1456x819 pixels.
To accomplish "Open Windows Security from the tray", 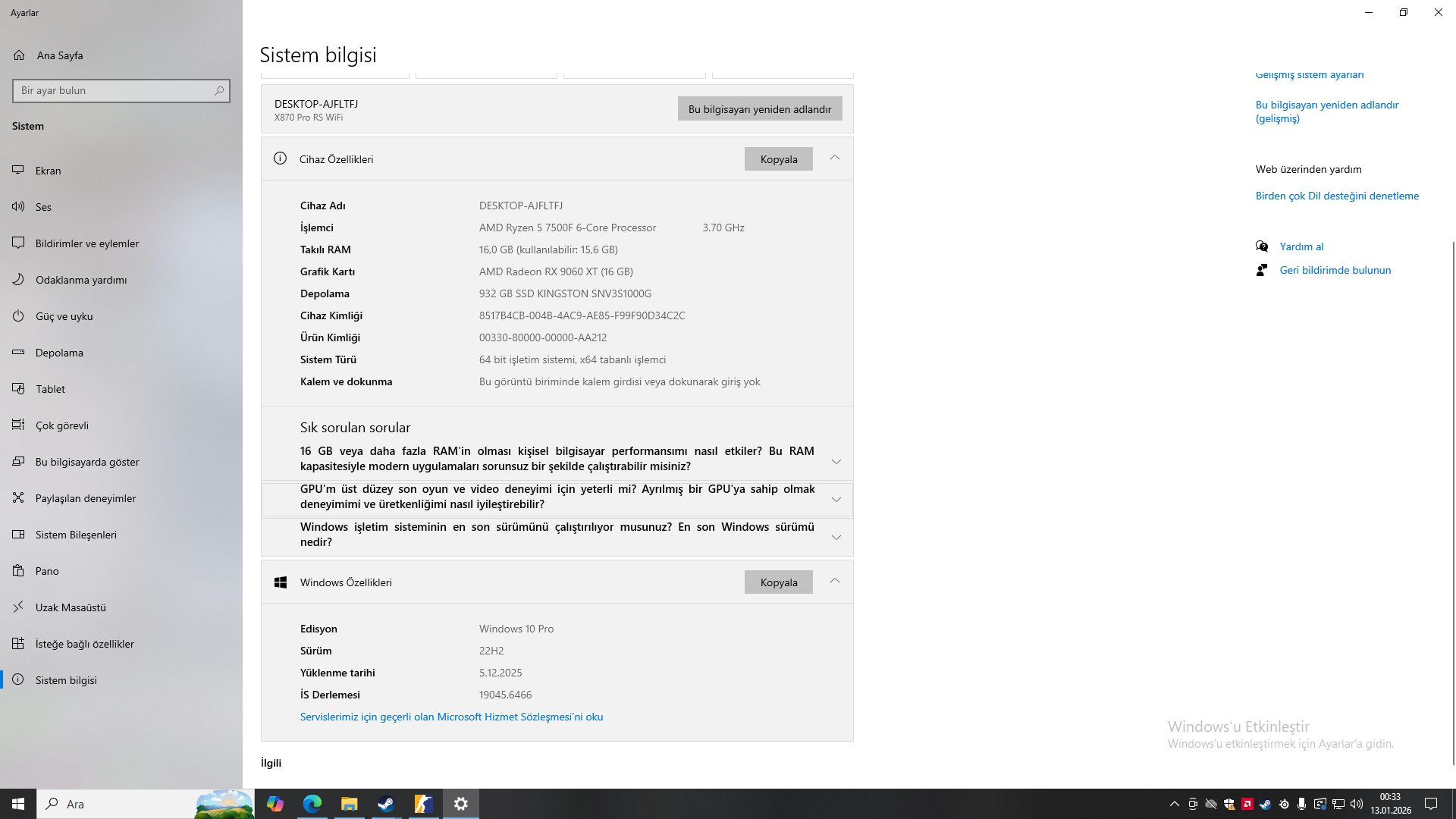I will click(x=1229, y=804).
